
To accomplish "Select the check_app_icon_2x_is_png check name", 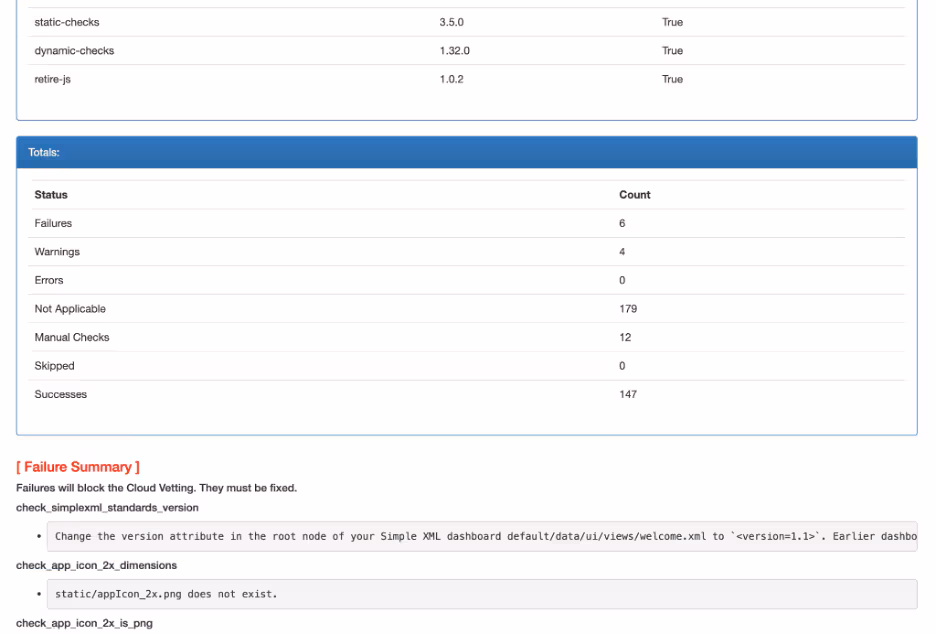I will tap(85, 625).
